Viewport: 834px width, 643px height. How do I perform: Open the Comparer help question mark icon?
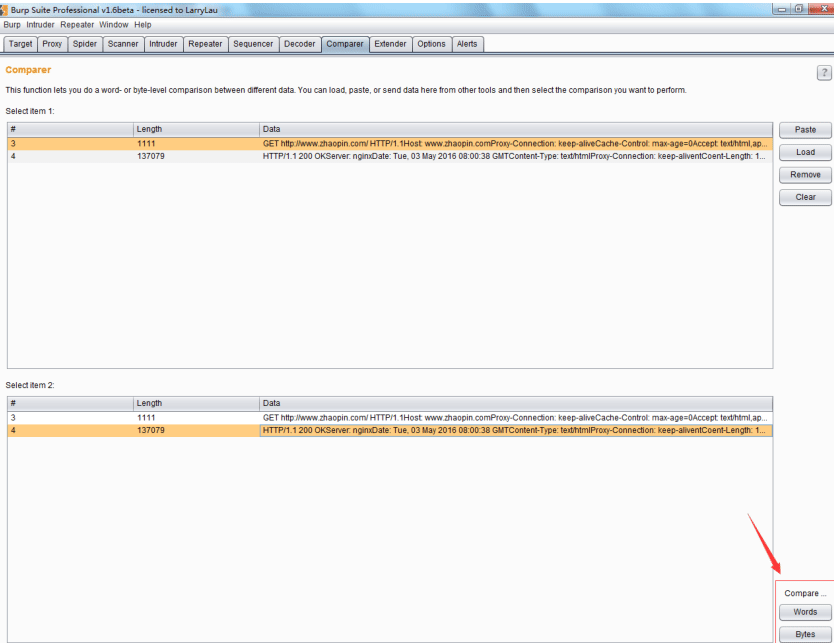[x=824, y=72]
